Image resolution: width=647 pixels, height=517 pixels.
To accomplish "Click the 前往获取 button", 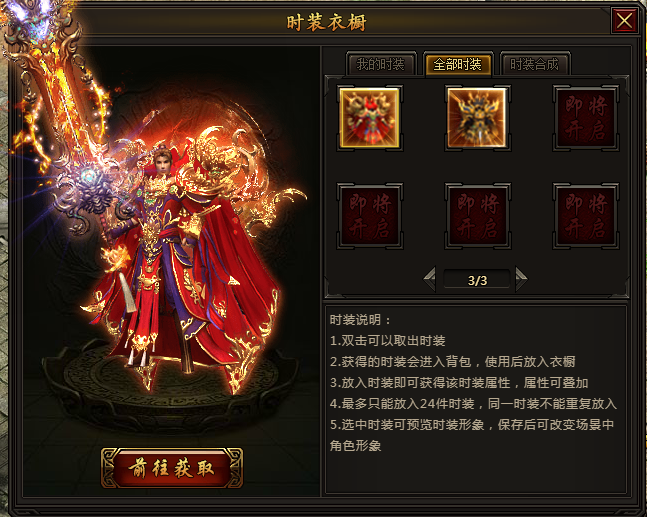I will 172,468.
